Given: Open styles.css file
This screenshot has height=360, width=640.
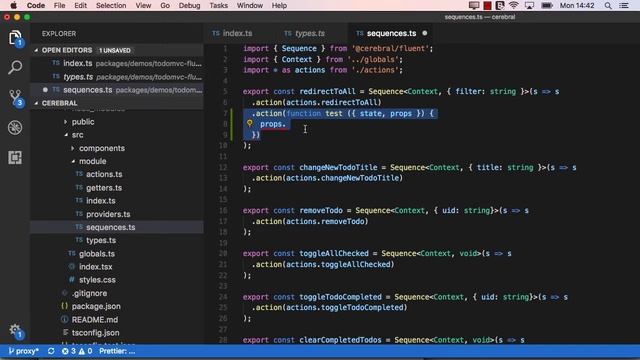Looking at the screenshot, I should click(97, 280).
